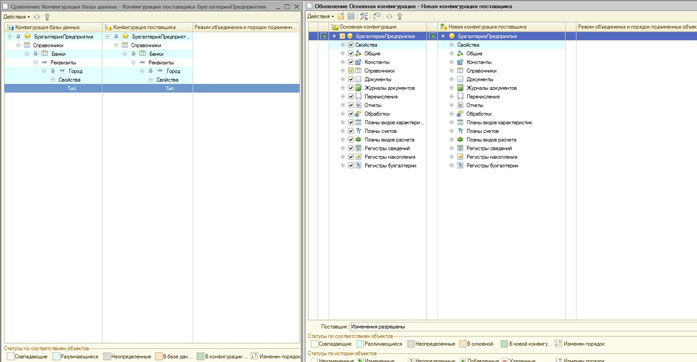Click the Регистры накопления icon in Основная конфигурация
Screen dimensions: 697x362
pos(358,157)
